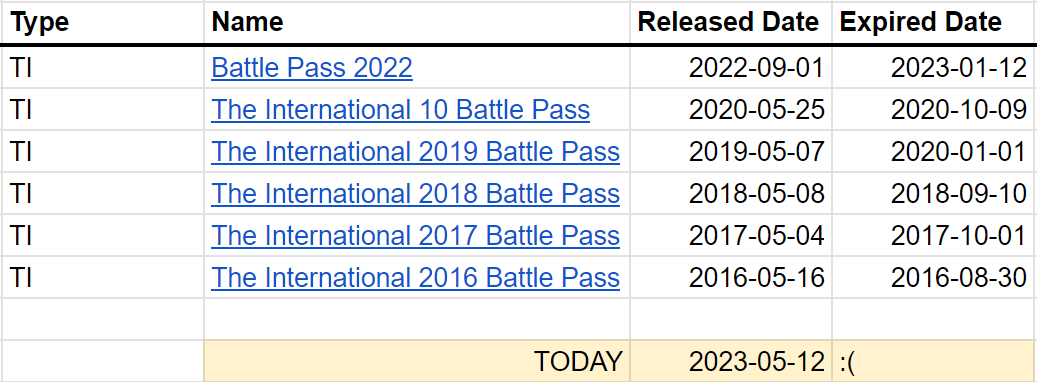Select the Released Date header cell
Screen dimensions: 1037x382
[731, 22]
